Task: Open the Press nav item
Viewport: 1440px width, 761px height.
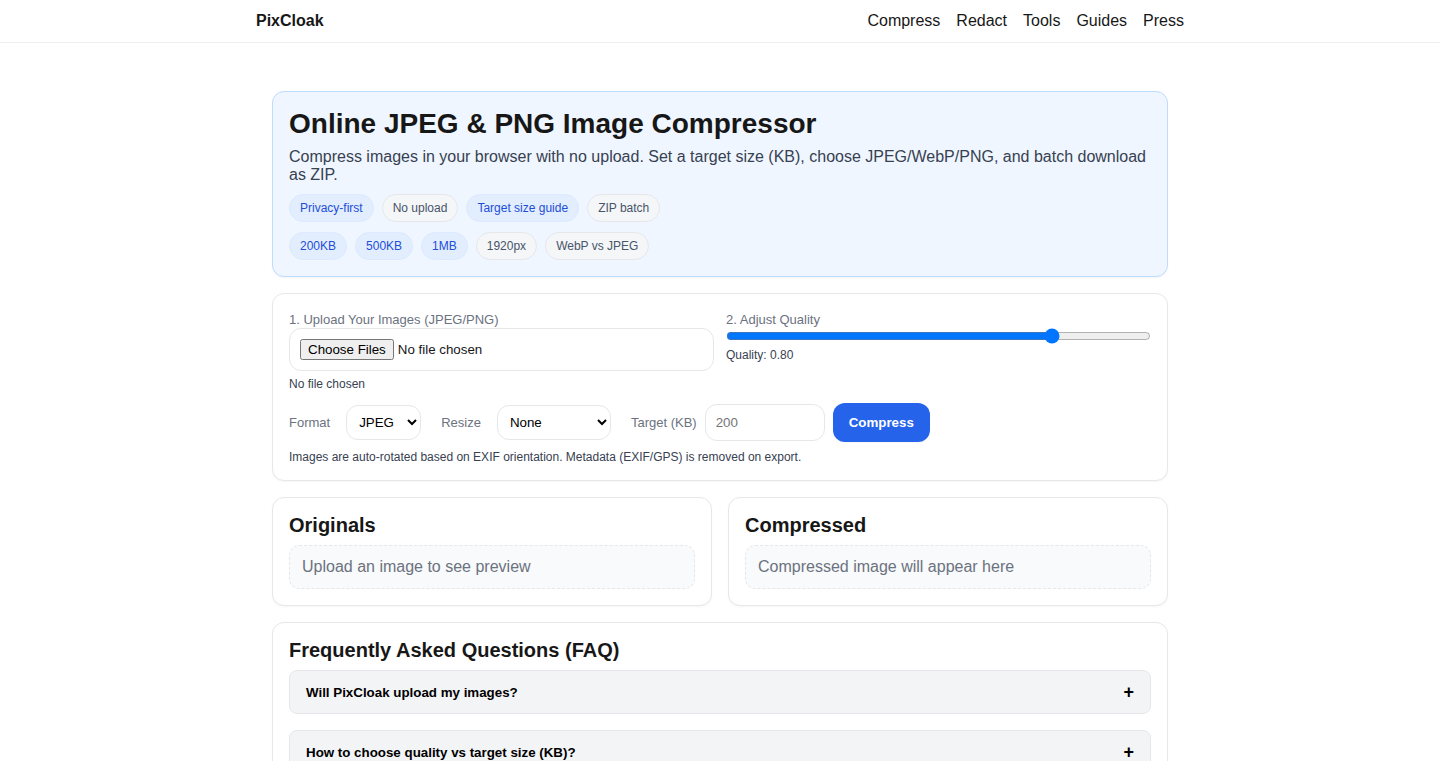Action: [x=1164, y=20]
